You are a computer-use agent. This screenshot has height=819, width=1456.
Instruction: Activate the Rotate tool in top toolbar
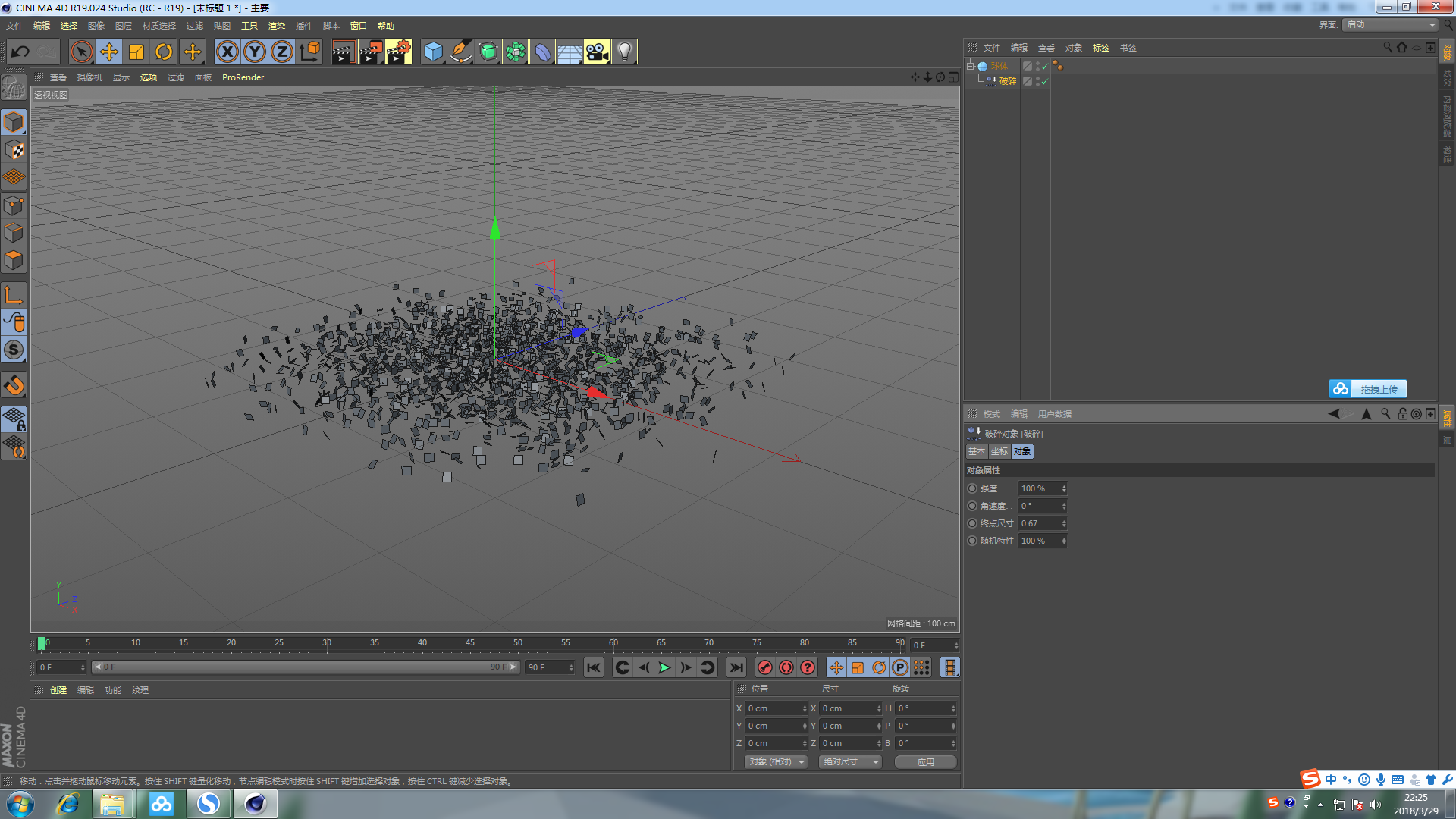pos(164,52)
